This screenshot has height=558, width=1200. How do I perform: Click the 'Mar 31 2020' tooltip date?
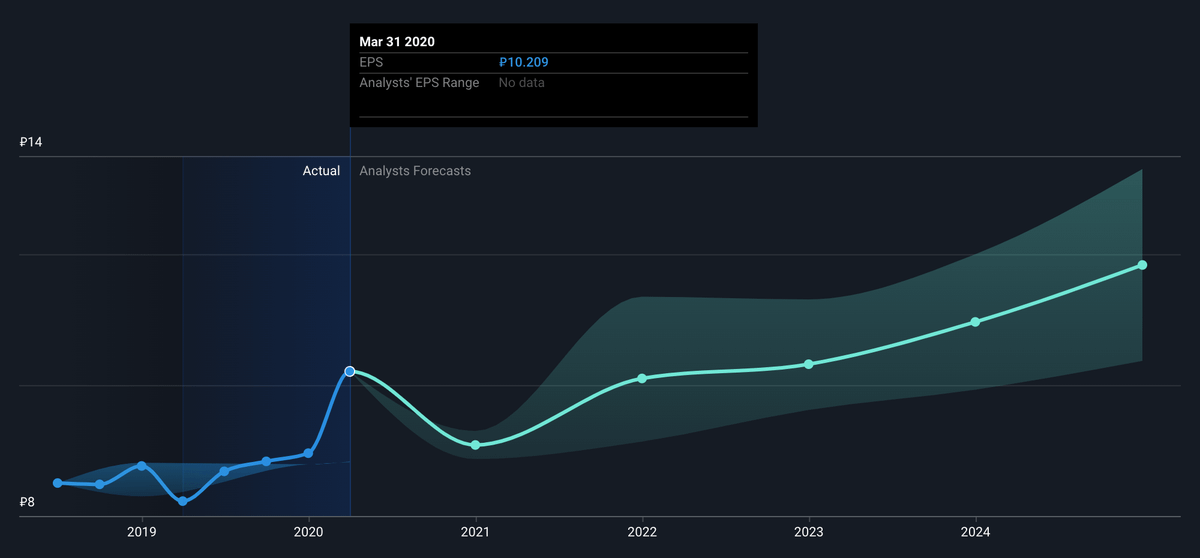point(397,42)
